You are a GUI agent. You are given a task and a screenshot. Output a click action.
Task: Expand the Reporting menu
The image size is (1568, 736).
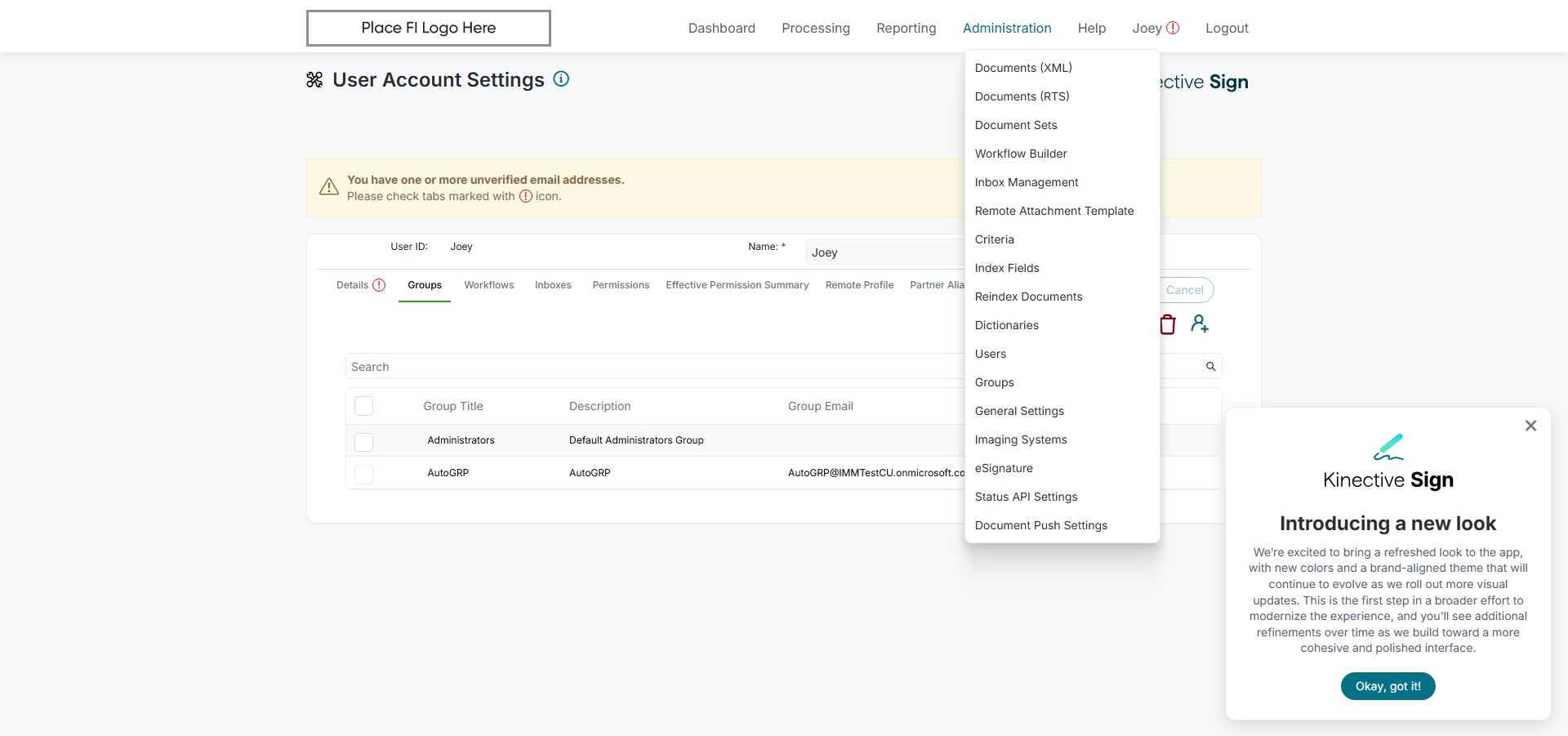tap(906, 28)
